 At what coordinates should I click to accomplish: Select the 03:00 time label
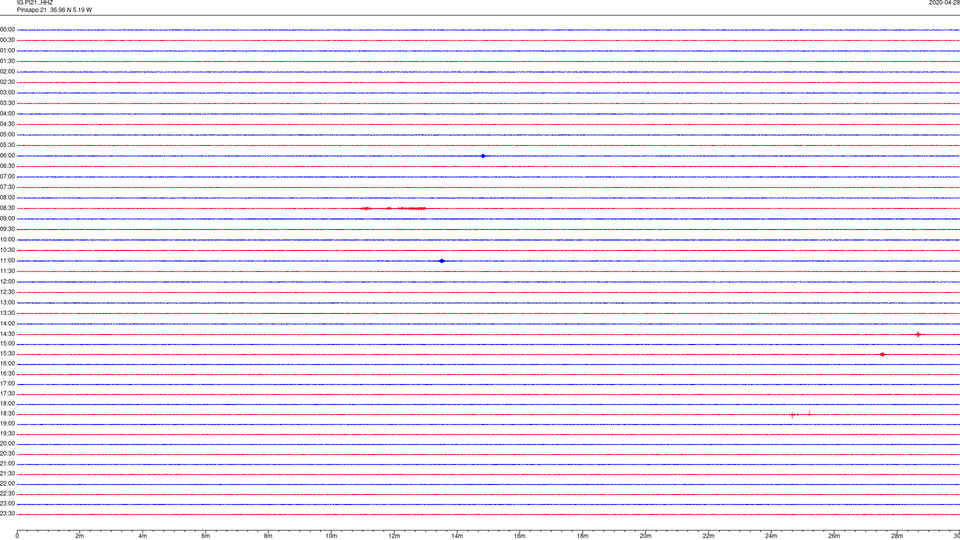tap(7, 92)
